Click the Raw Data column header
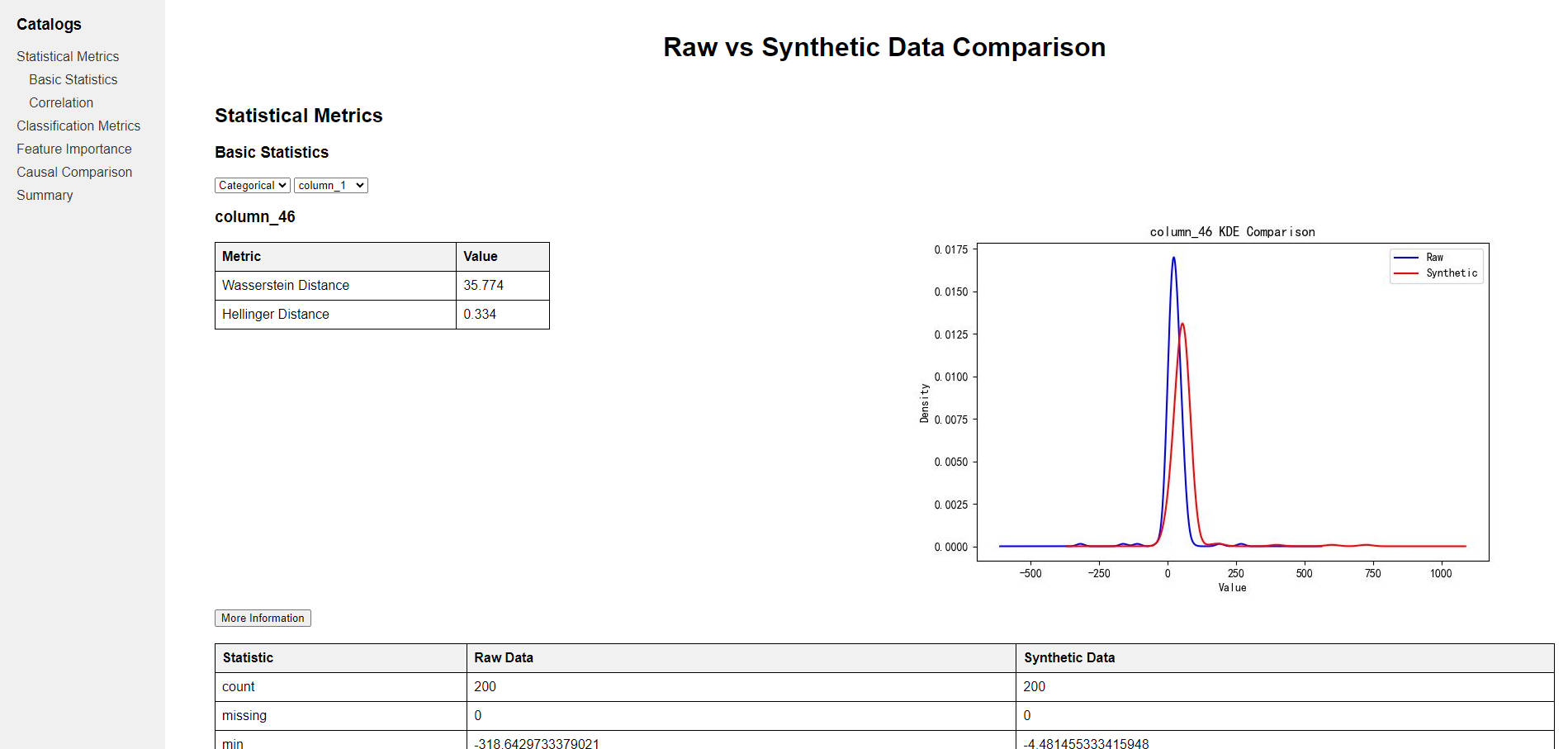Image resolution: width=1568 pixels, height=749 pixels. tap(741, 658)
